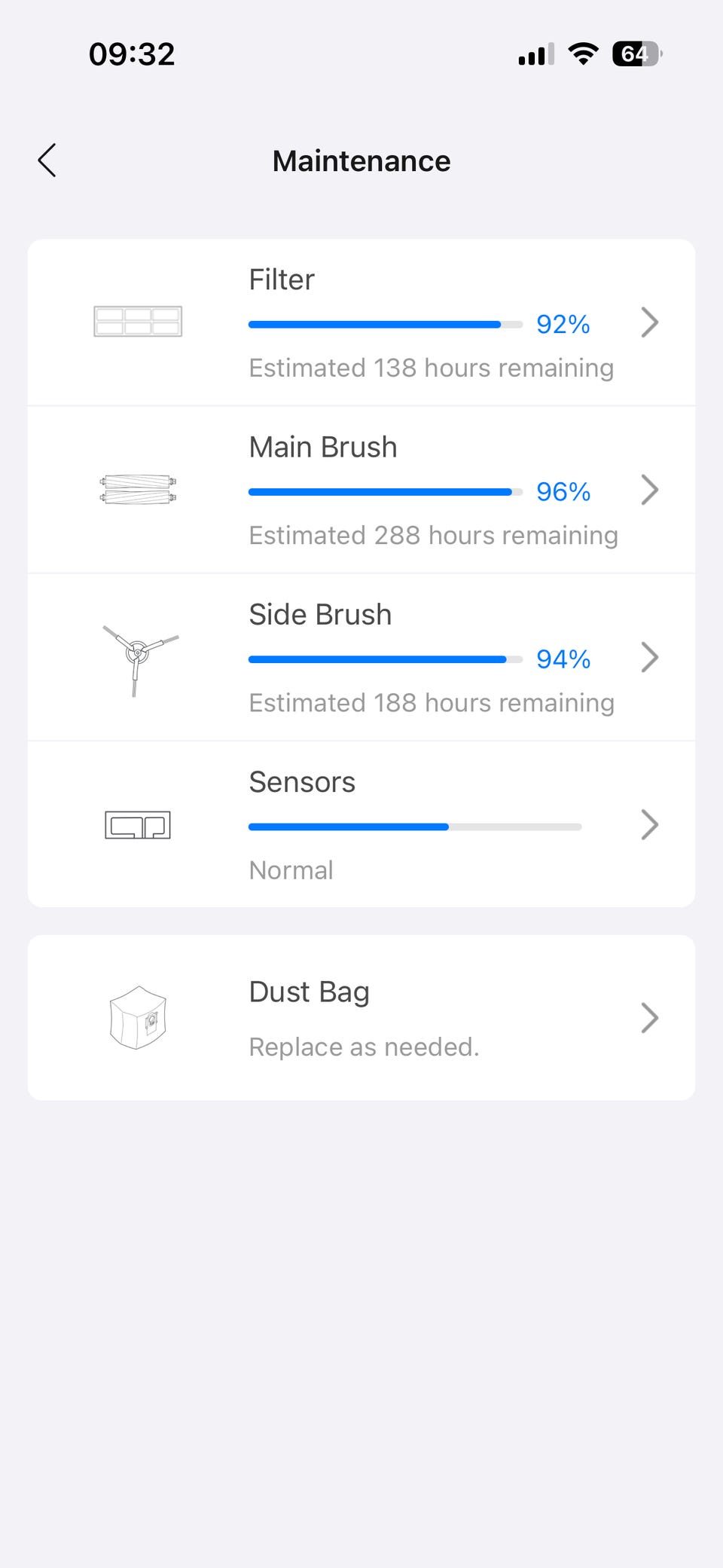Select the Dust Bag menu entry
The image size is (723, 1568).
coord(361,1018)
